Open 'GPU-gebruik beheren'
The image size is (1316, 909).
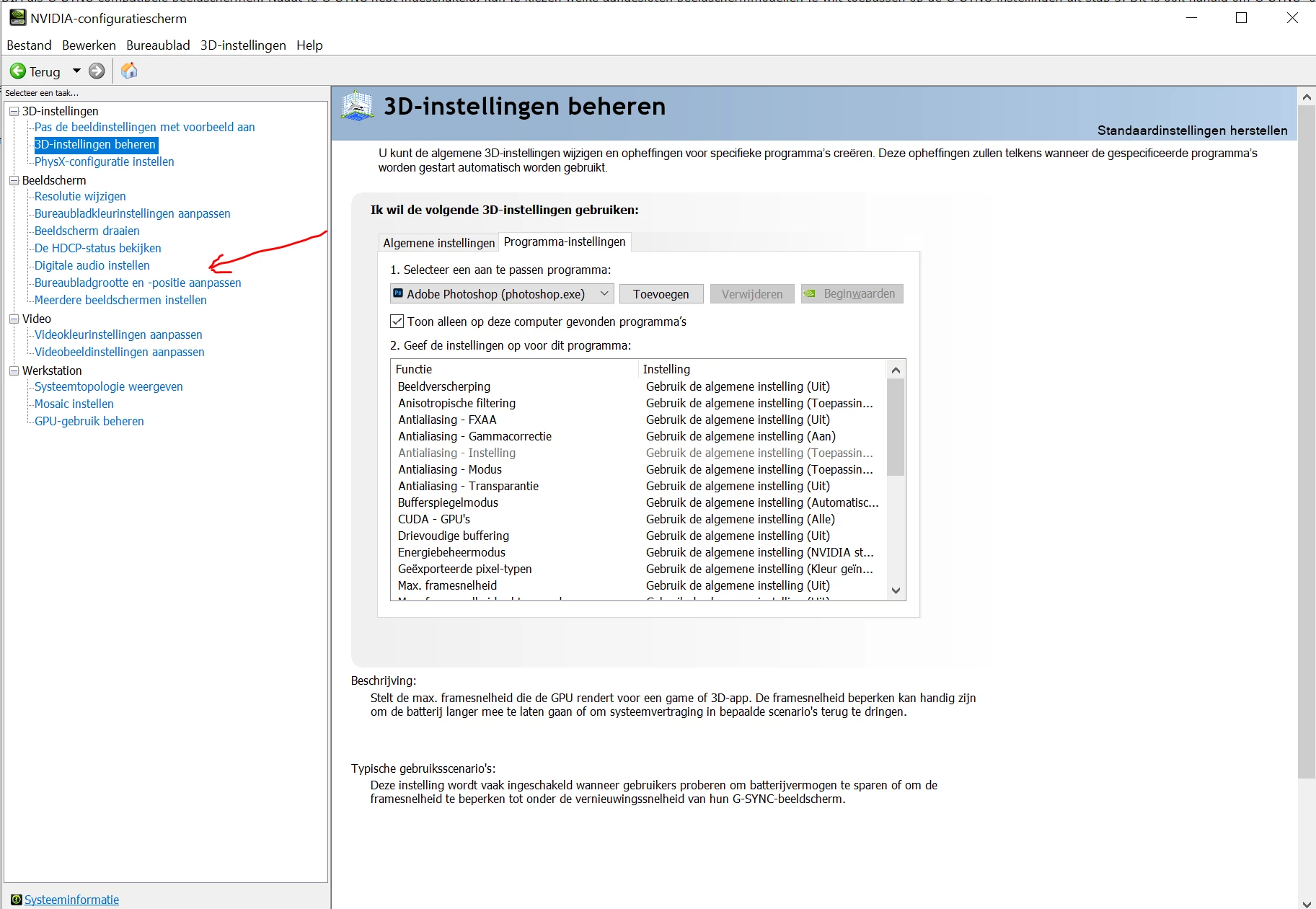tap(89, 421)
